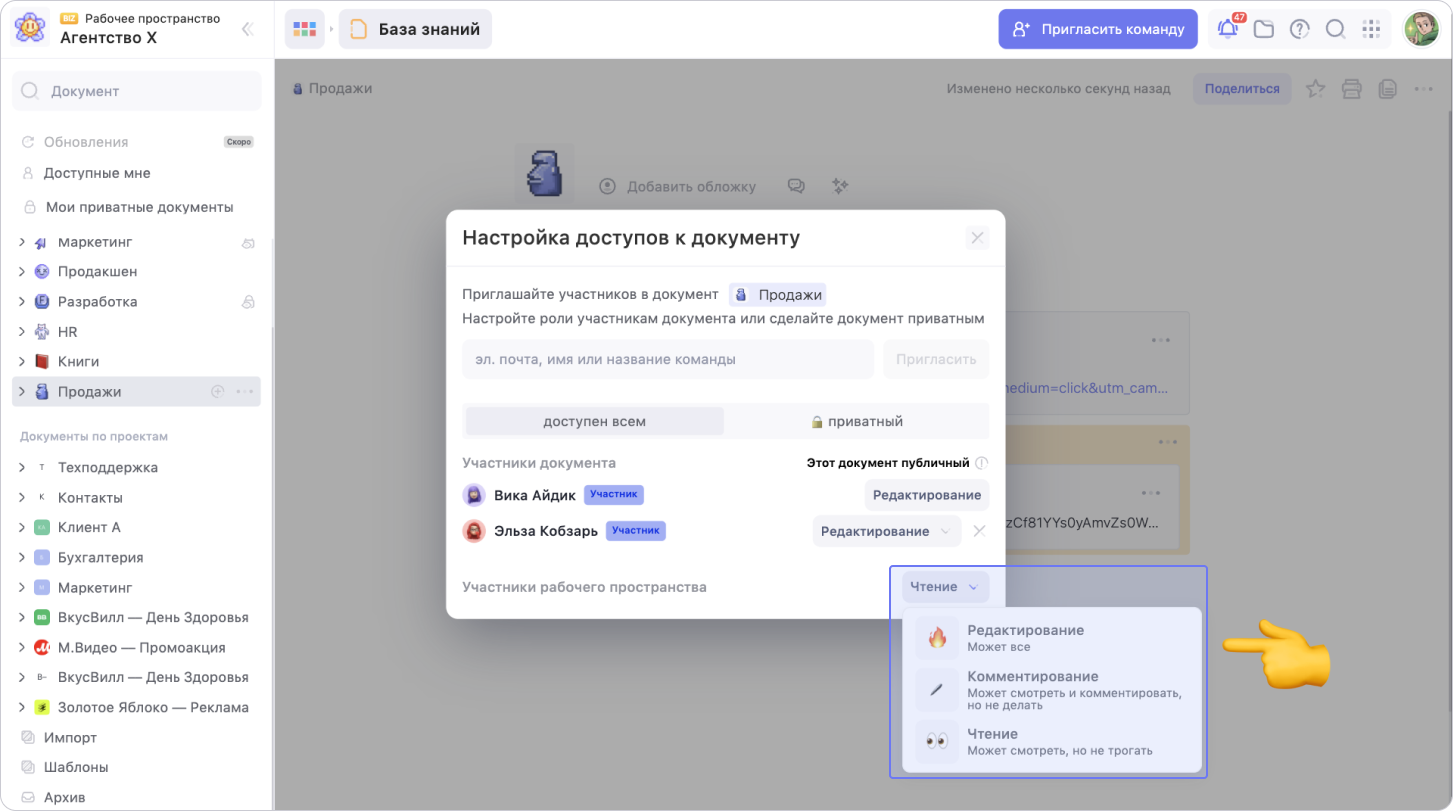The width and height of the screenshot is (1453, 811).
Task: Open the notifications bell icon
Action: (1228, 29)
